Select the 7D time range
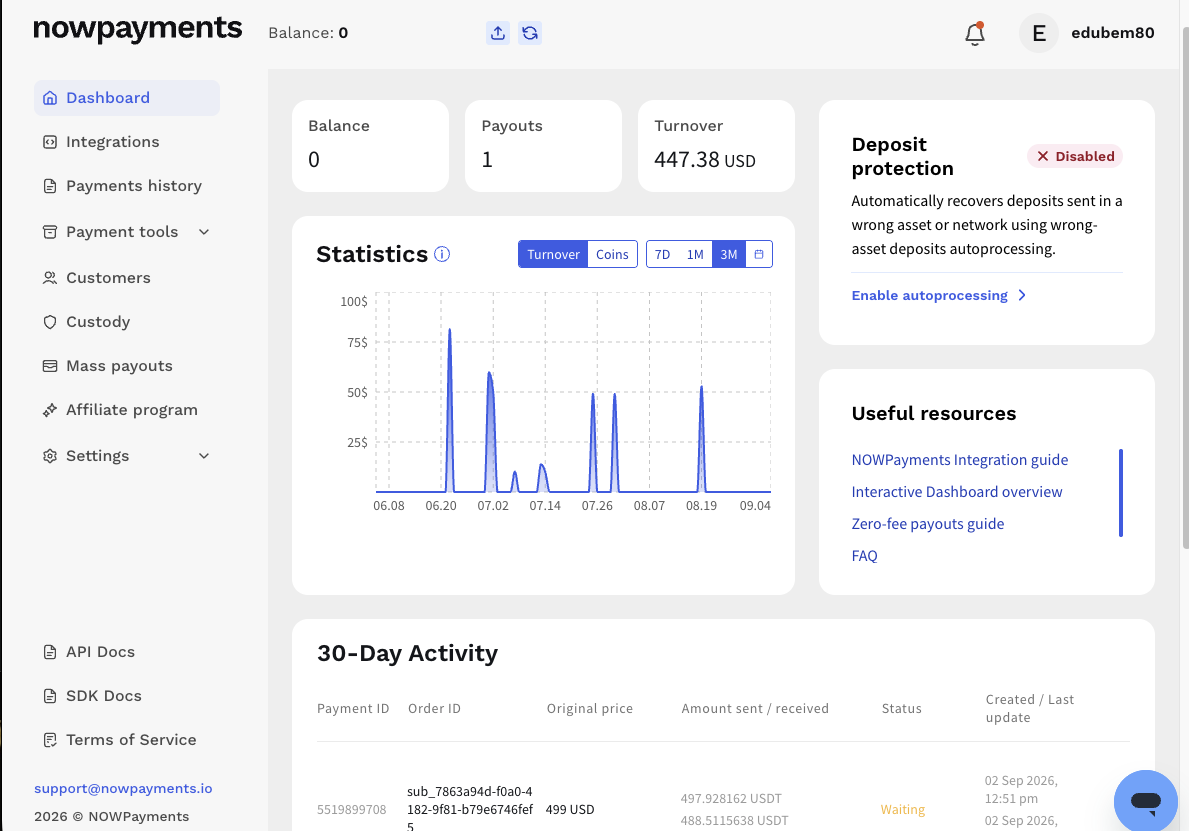The image size is (1189, 831). [x=663, y=254]
